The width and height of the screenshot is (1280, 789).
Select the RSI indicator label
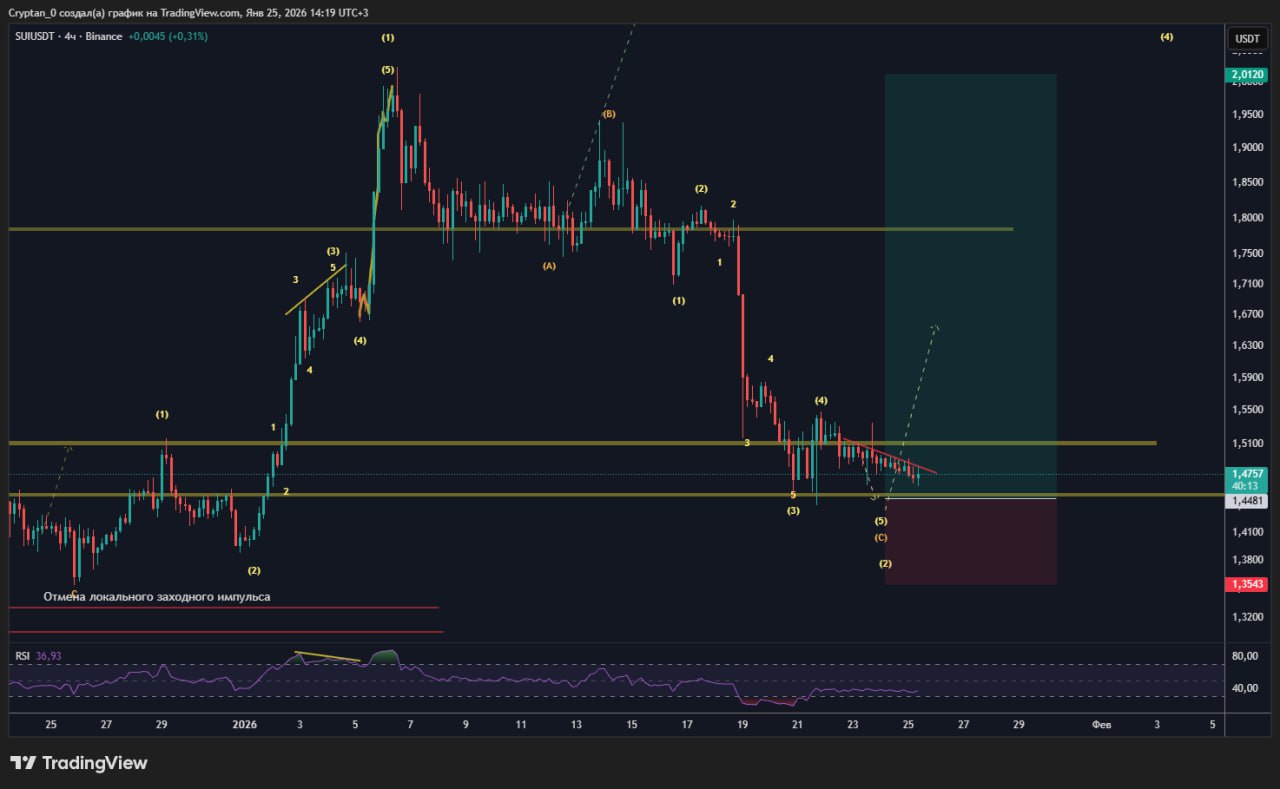point(22,656)
